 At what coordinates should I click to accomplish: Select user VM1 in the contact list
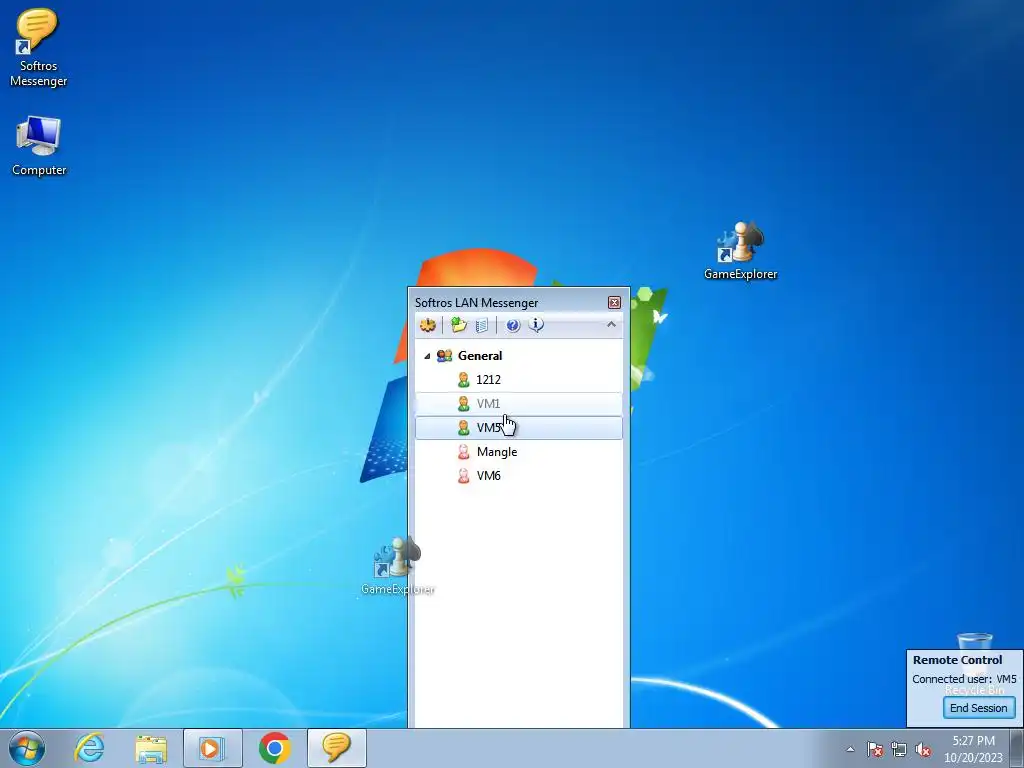(519, 404)
